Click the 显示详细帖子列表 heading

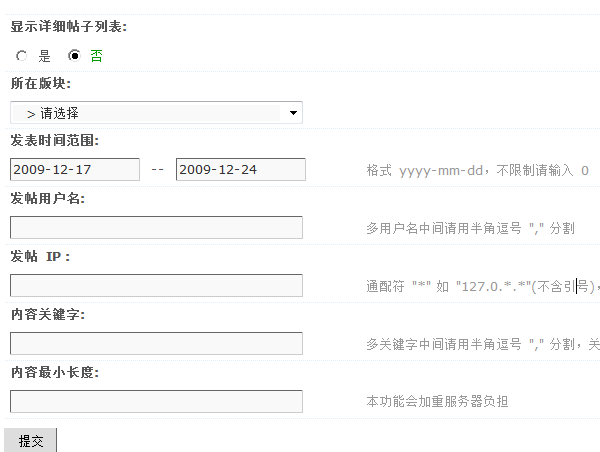69,25
